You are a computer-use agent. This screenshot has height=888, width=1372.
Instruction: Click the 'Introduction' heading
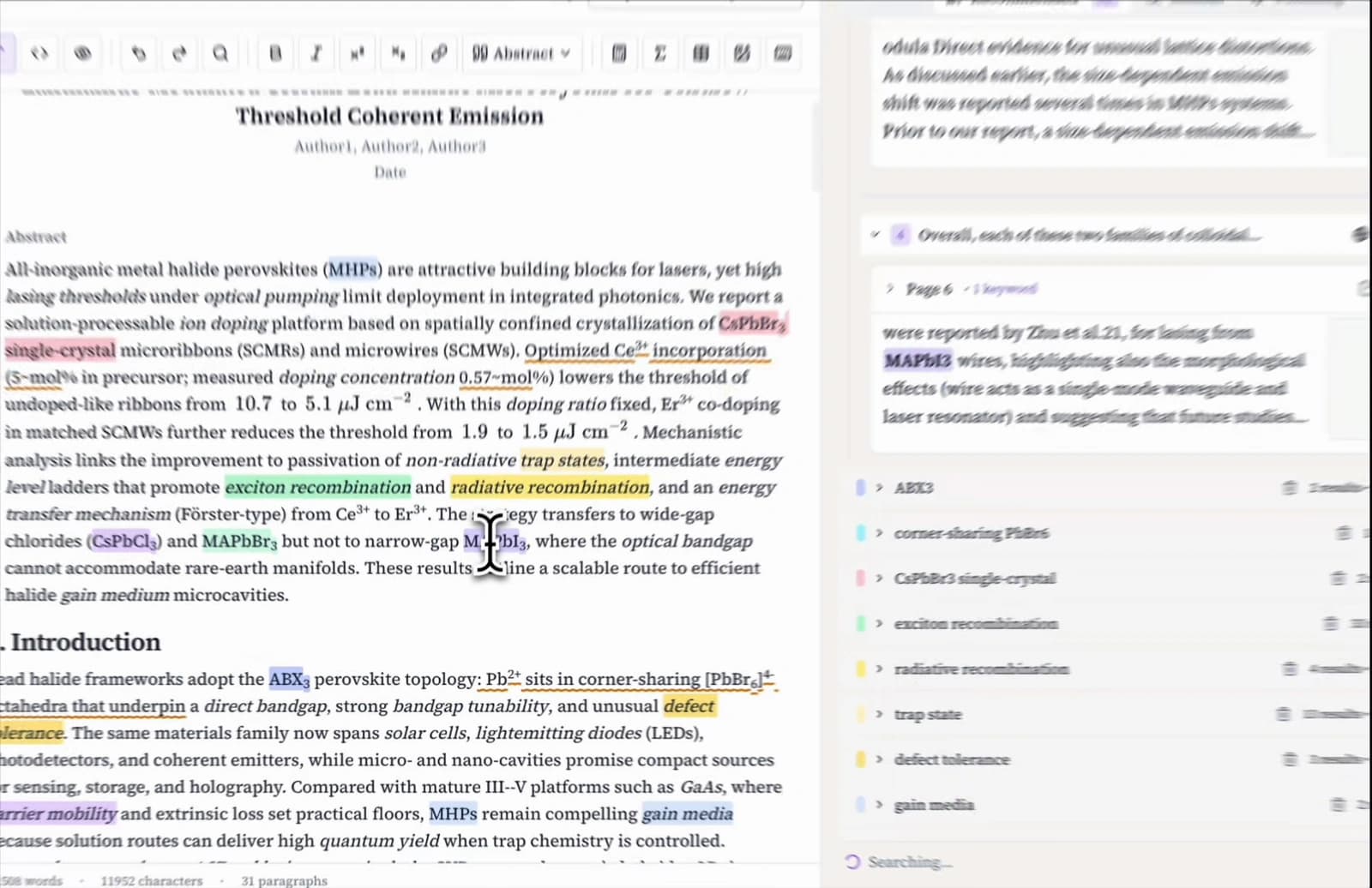[x=86, y=642]
